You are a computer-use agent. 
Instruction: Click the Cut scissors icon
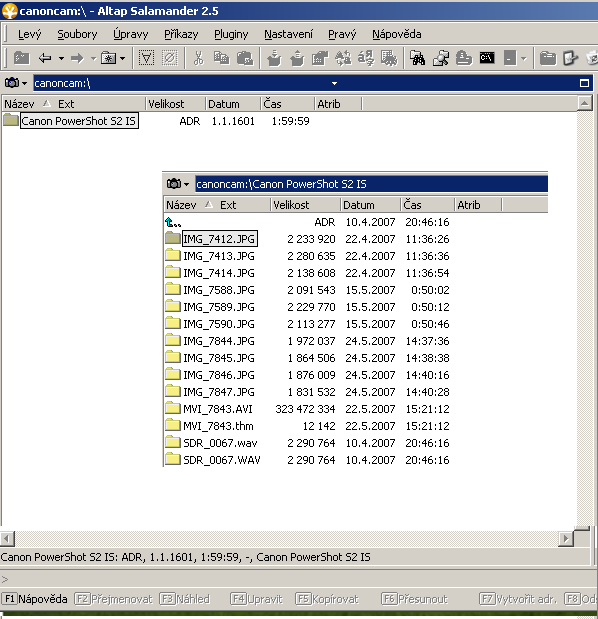[198, 58]
